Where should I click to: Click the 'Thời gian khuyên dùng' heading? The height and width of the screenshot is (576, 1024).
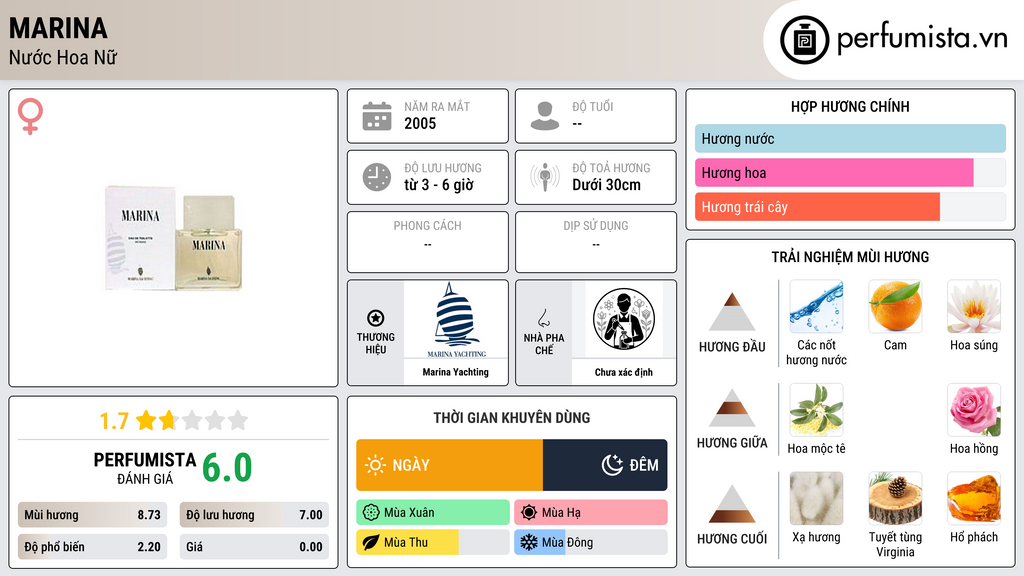pos(511,417)
